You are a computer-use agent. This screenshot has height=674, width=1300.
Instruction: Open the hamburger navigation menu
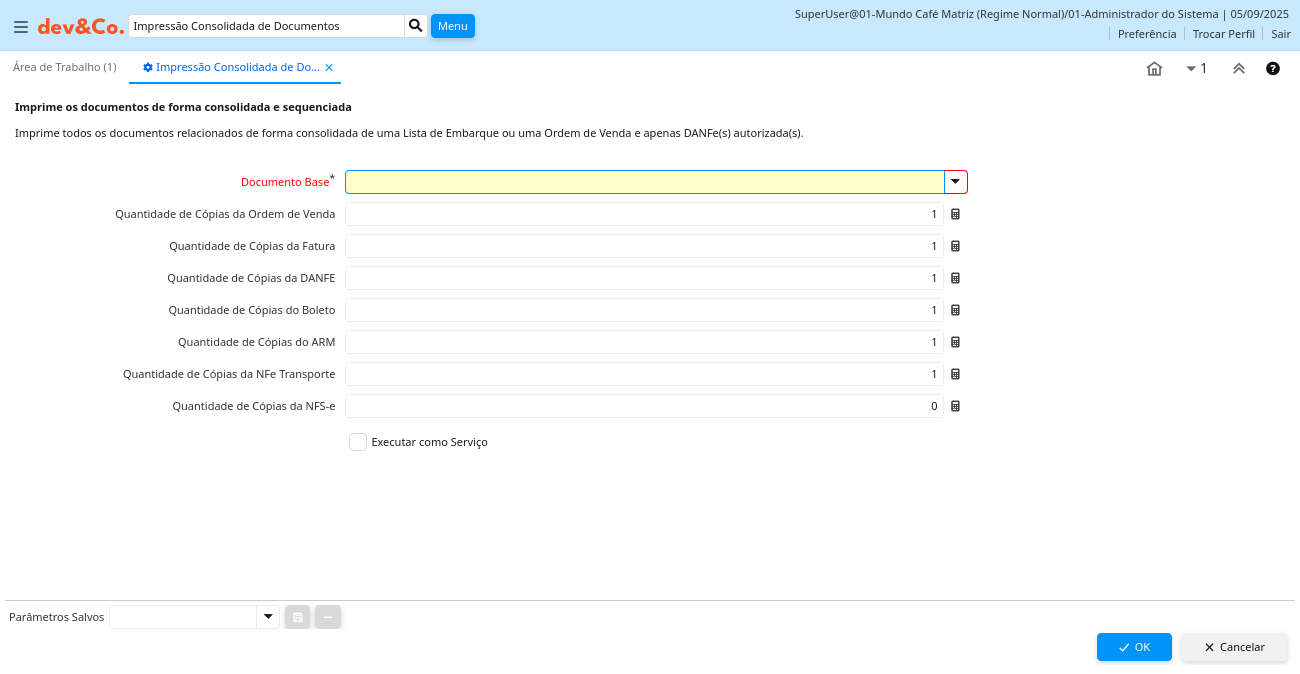[21, 27]
